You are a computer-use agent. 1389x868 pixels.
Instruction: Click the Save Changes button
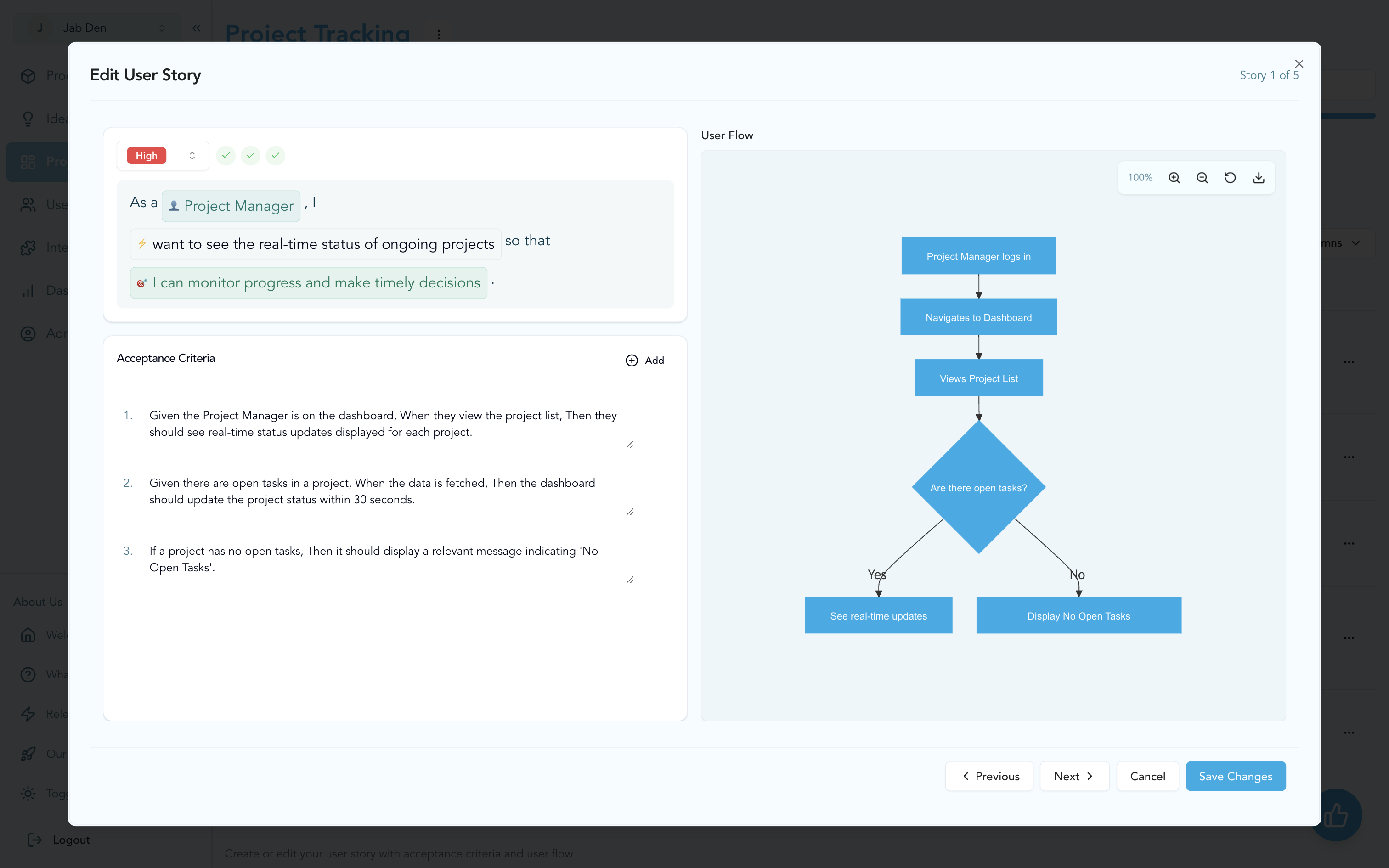tap(1235, 776)
